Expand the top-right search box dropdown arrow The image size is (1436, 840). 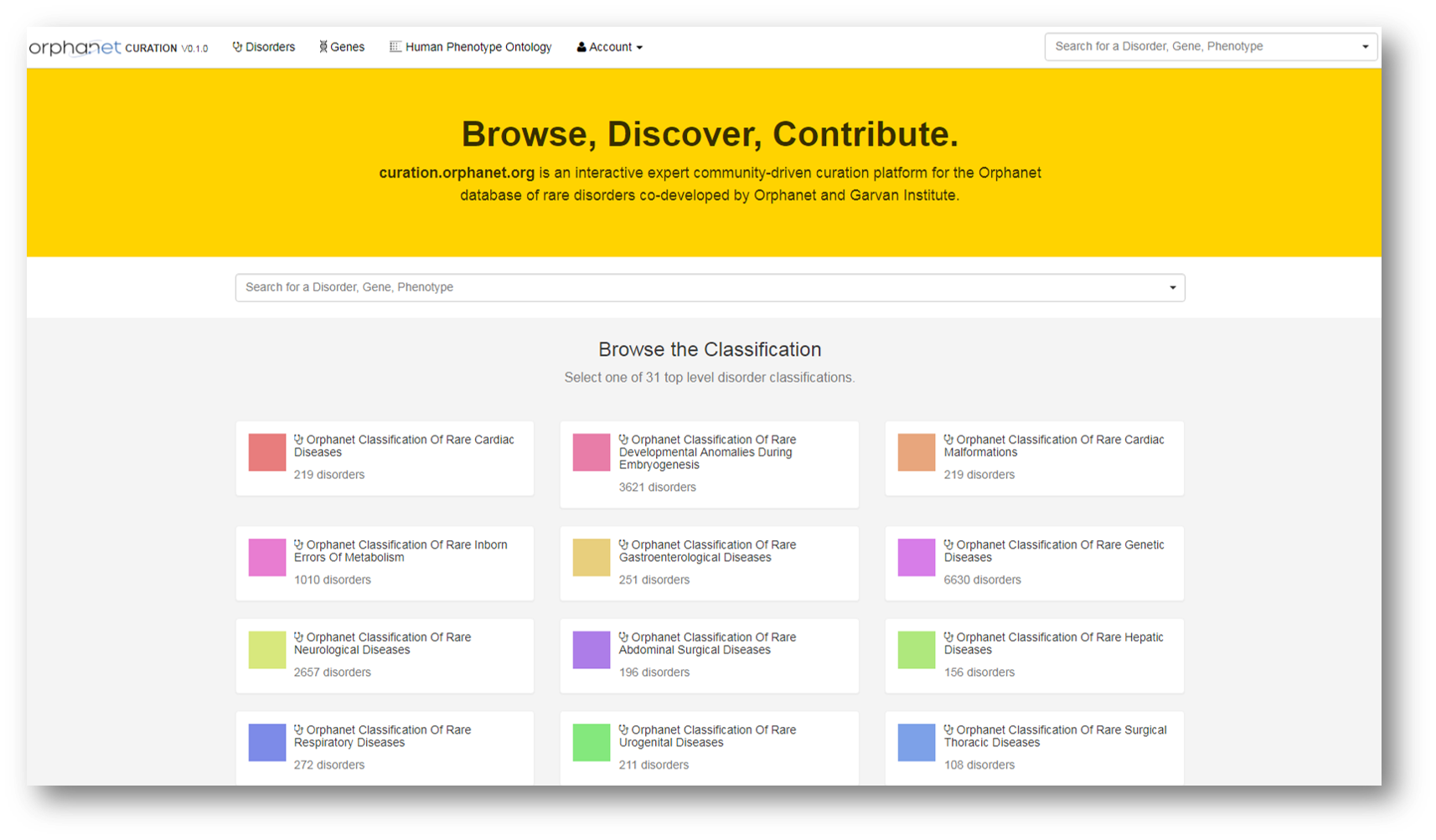point(1365,47)
